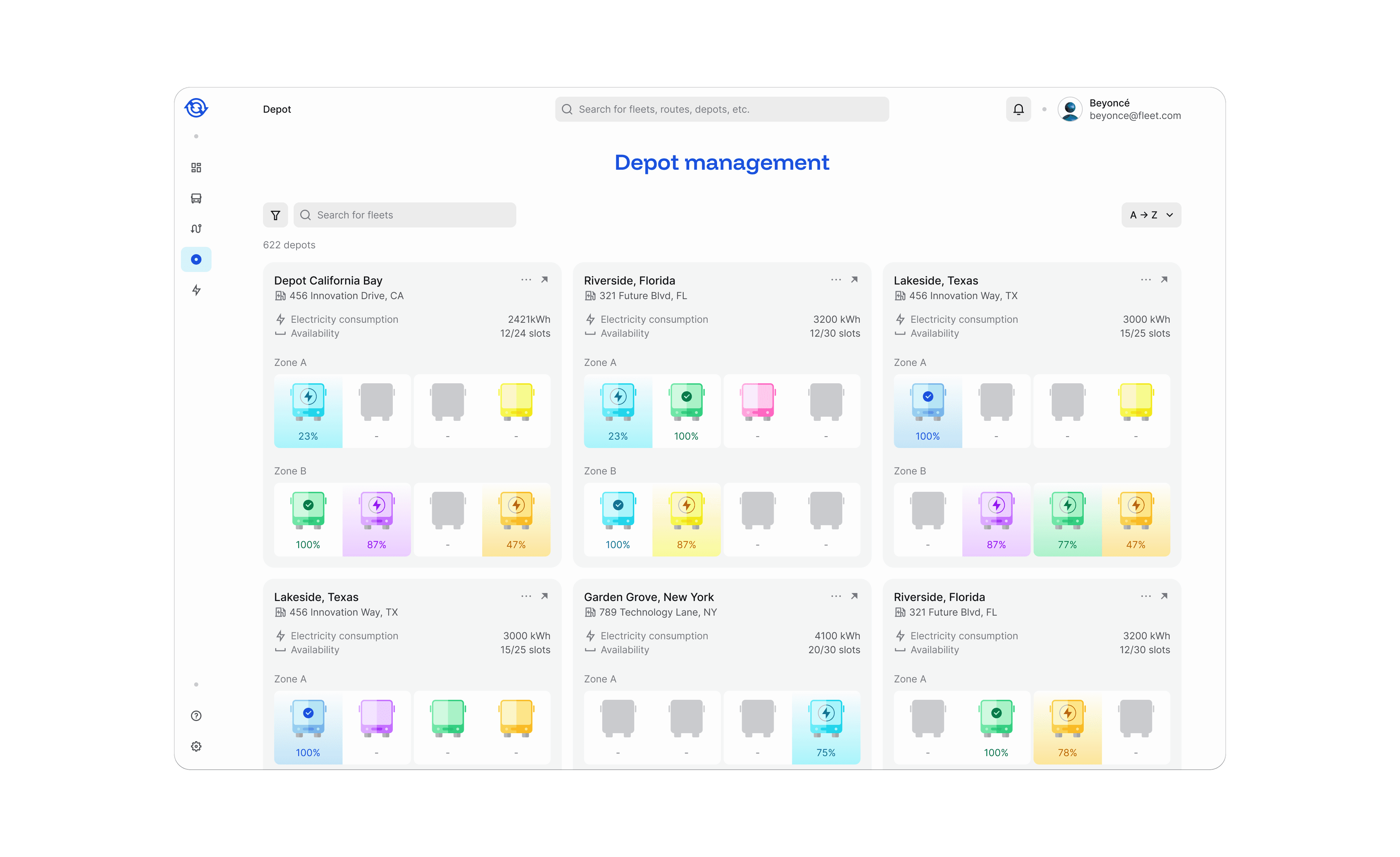This screenshot has height=857, width=1400.
Task: Open the Beyoncé user profile avatar
Action: [x=1070, y=109]
